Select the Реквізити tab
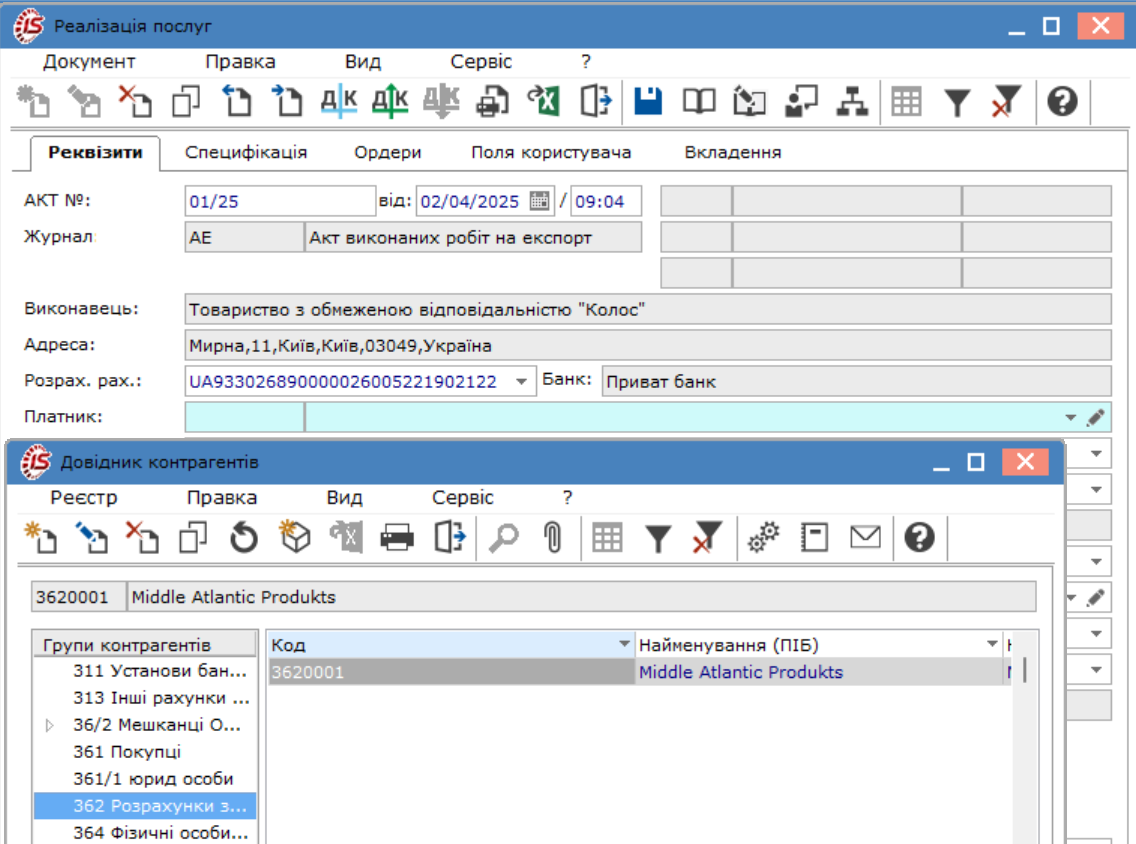The height and width of the screenshot is (844, 1136). pyautogui.click(x=95, y=153)
